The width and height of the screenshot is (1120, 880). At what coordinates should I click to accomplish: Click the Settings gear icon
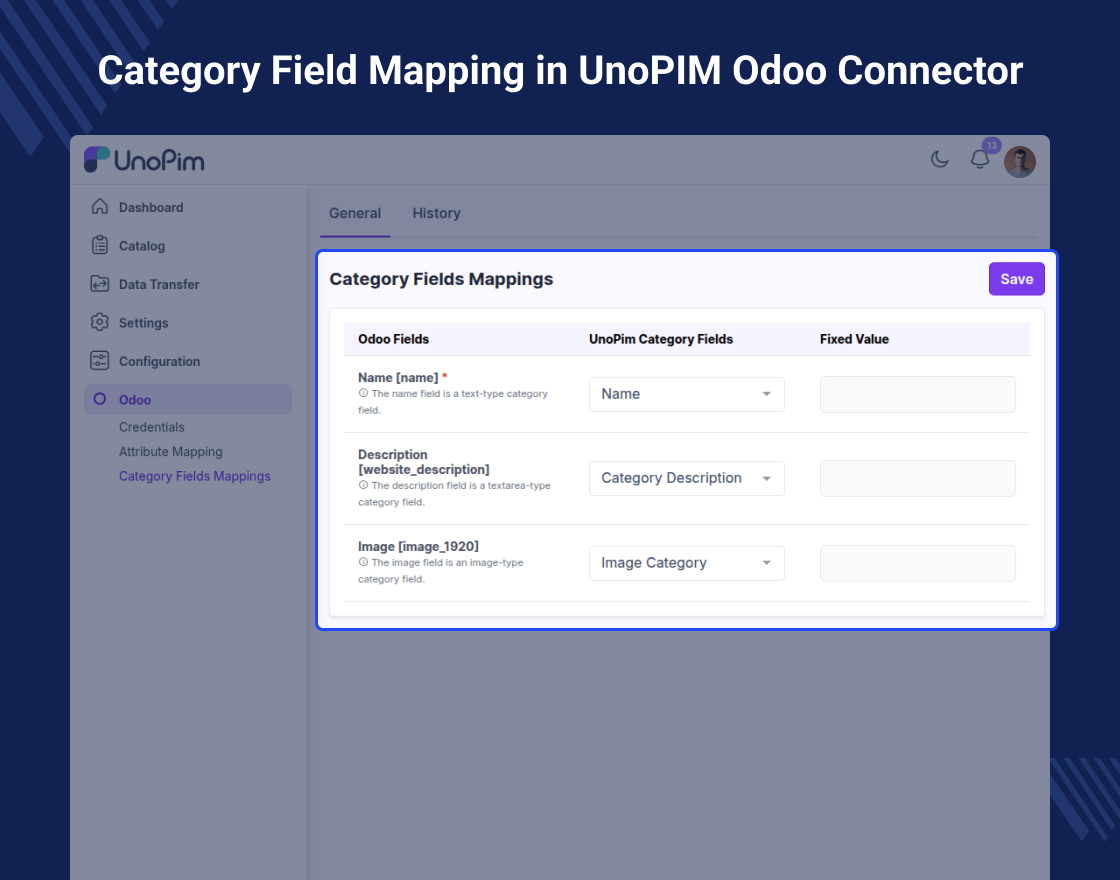100,322
